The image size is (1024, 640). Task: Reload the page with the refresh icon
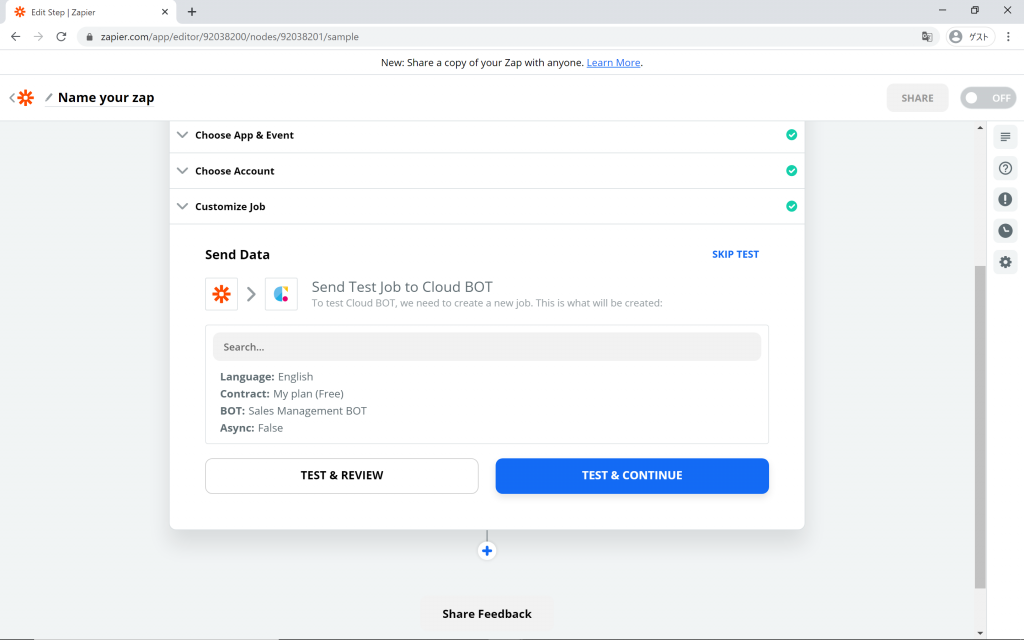61,37
